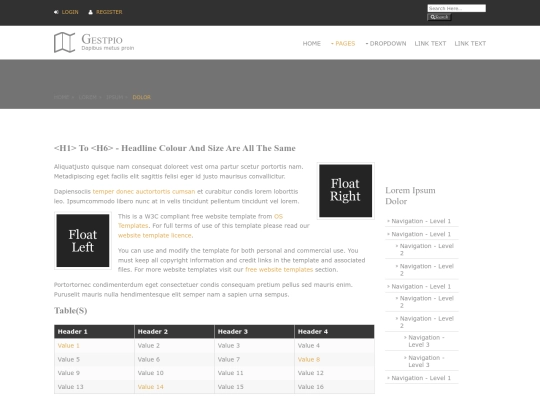Open last LINK TEXT menu item
The image size is (540, 405).
[470, 43]
